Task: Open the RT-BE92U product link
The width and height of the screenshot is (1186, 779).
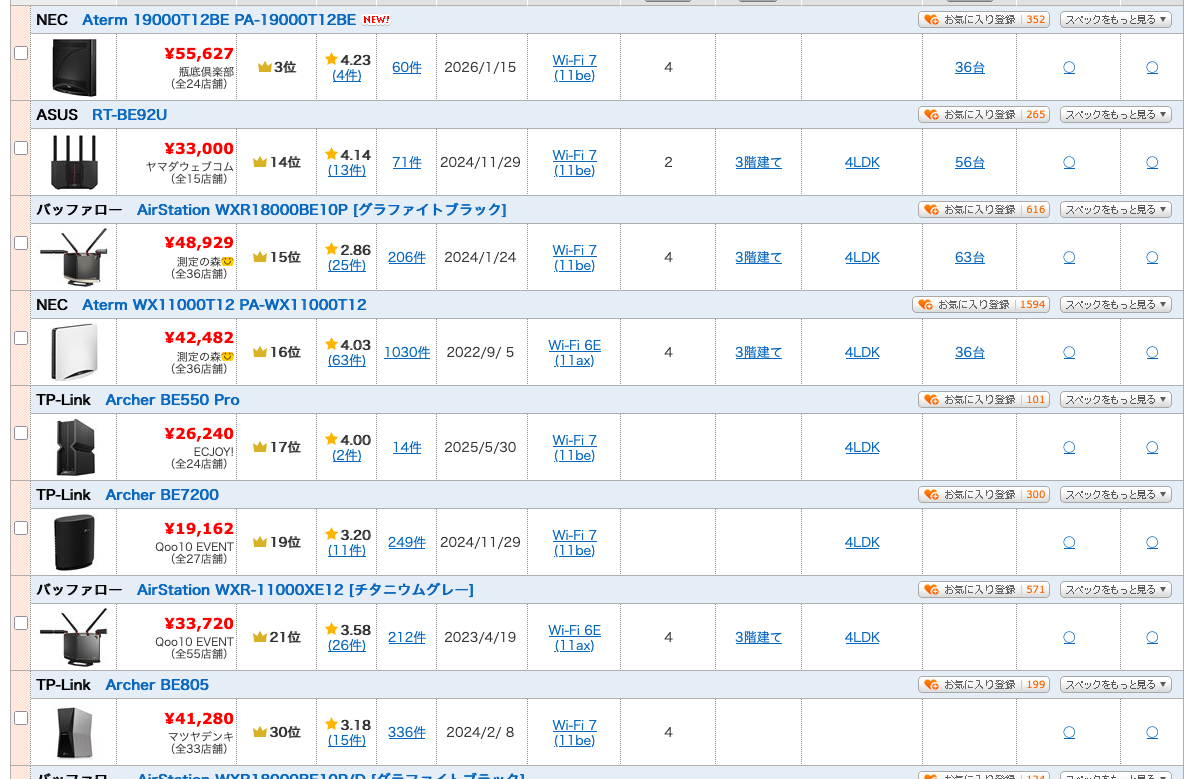Action: click(x=129, y=115)
